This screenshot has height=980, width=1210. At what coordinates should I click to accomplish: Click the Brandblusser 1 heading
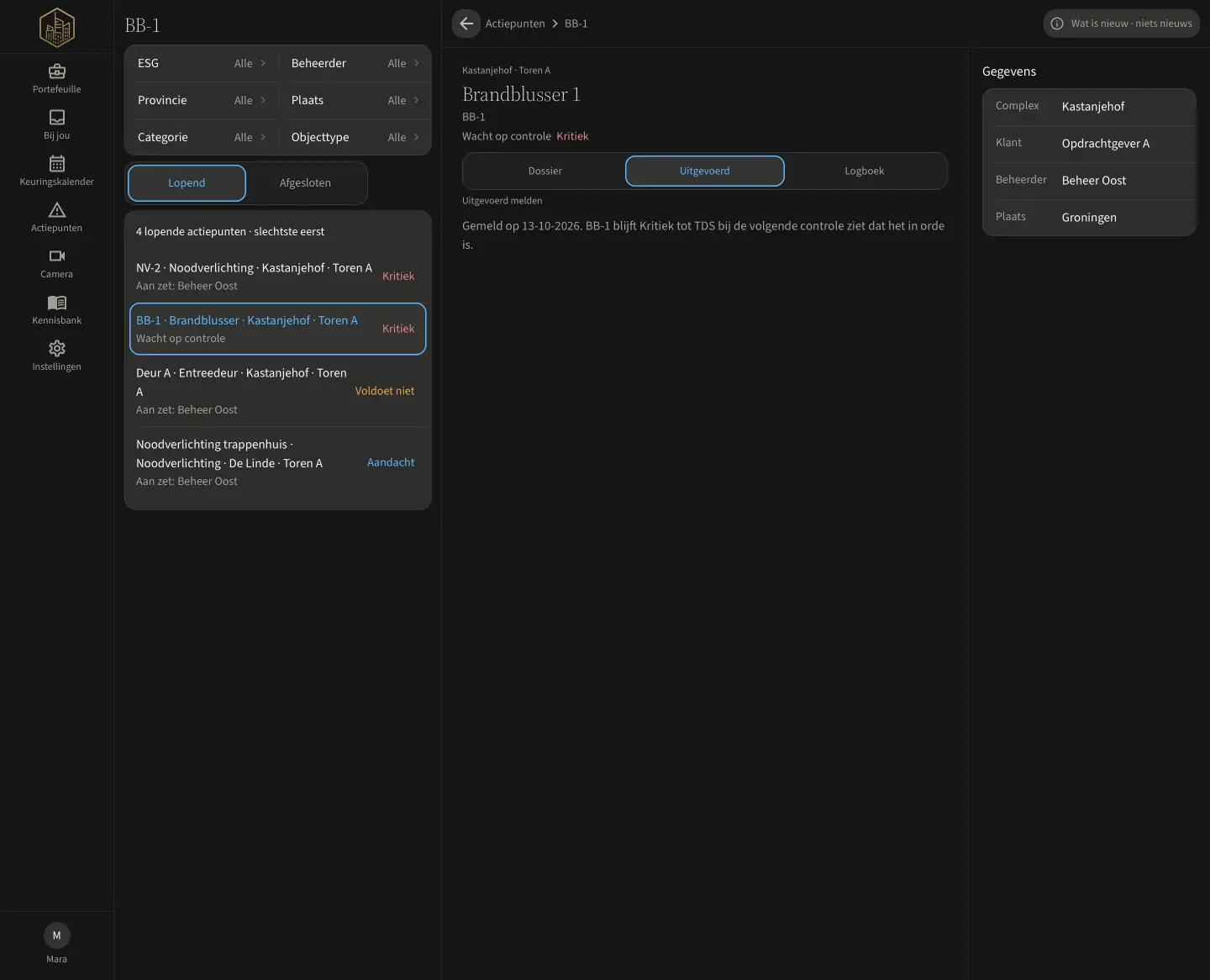tap(521, 94)
